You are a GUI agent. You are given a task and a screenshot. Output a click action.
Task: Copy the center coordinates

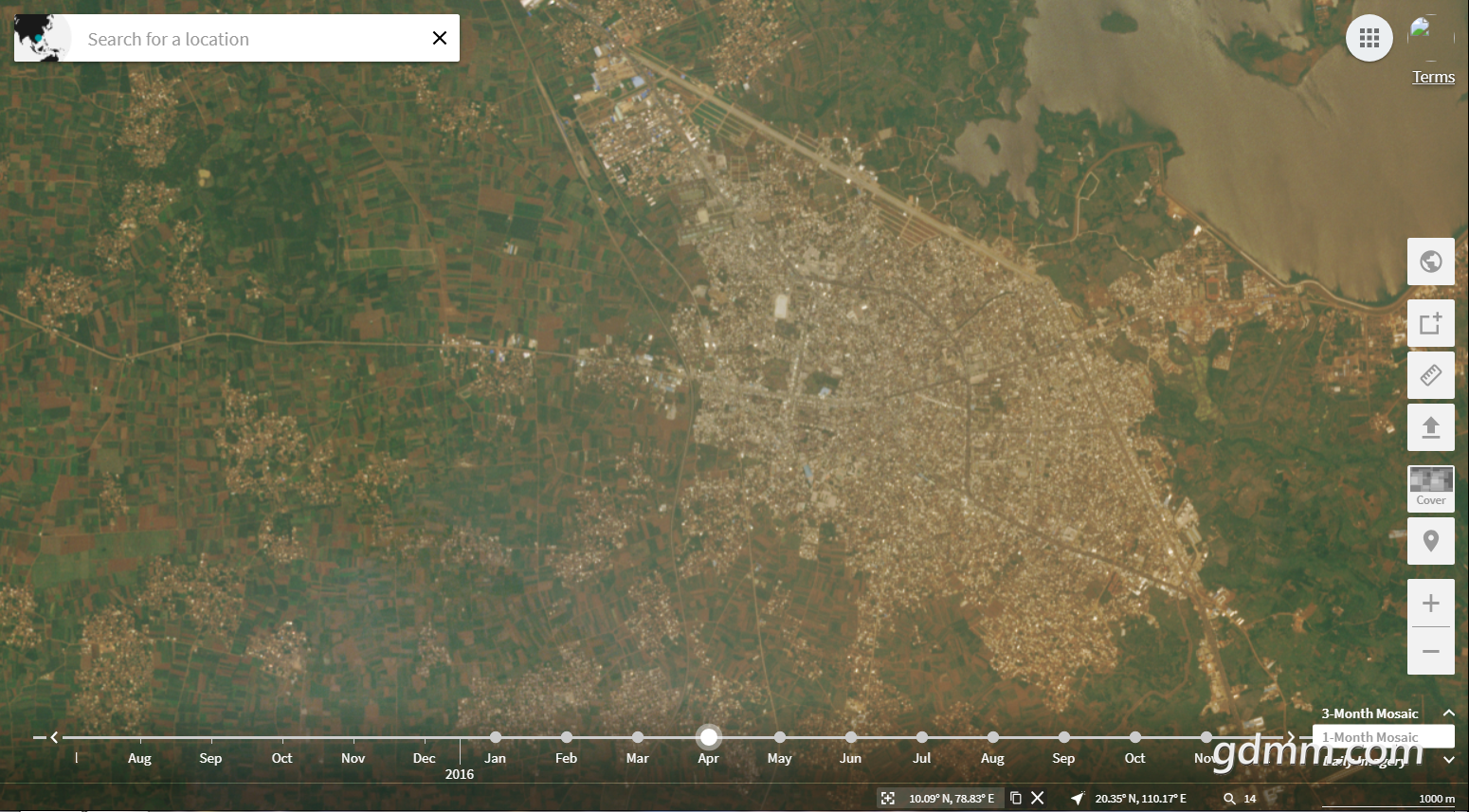[x=1016, y=798]
